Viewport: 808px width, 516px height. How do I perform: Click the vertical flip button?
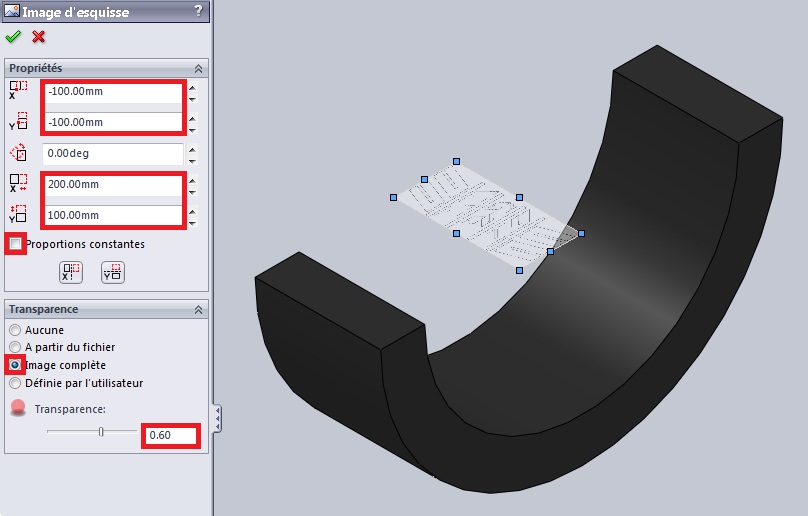(111, 272)
